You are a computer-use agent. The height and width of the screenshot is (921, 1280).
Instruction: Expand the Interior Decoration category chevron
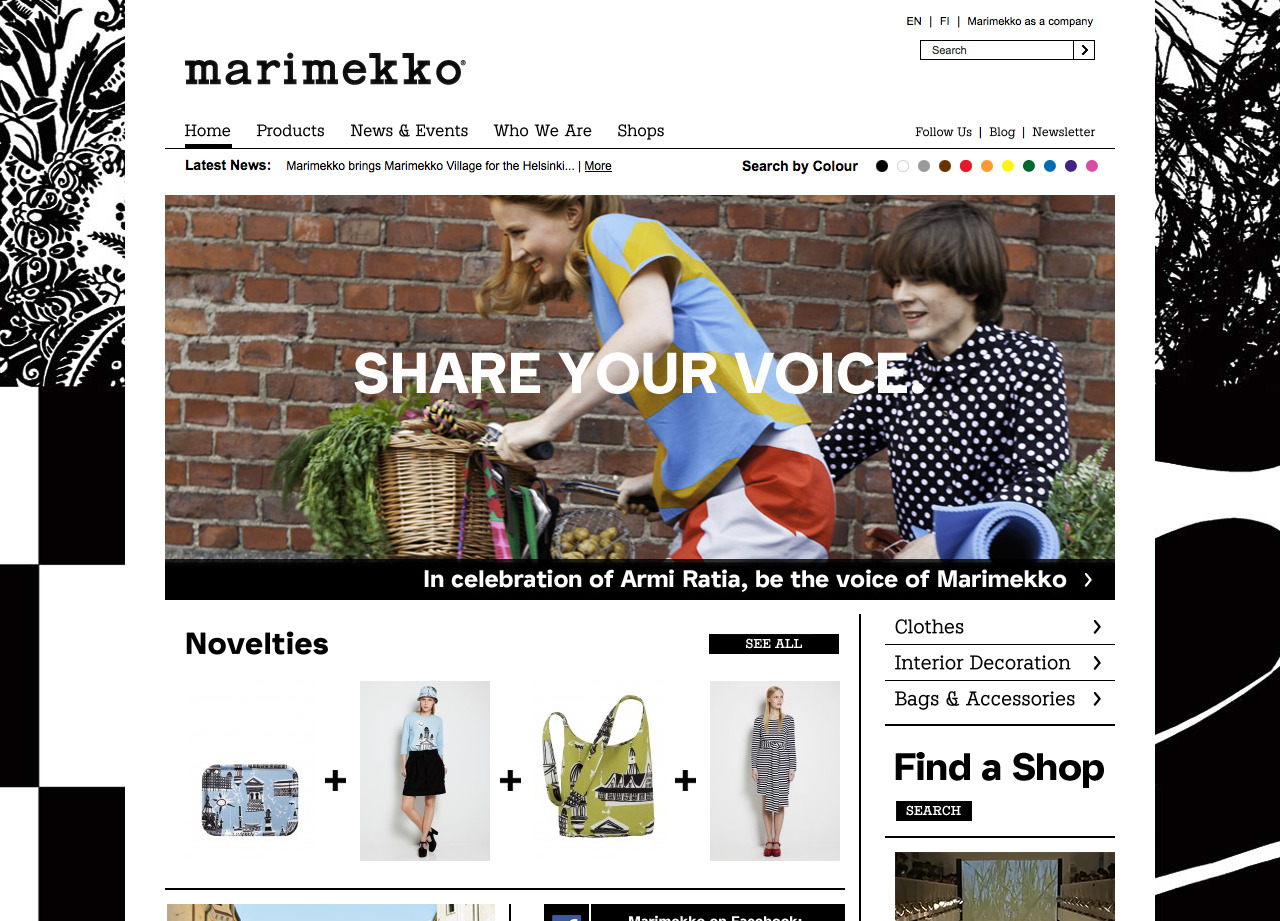tap(1097, 663)
